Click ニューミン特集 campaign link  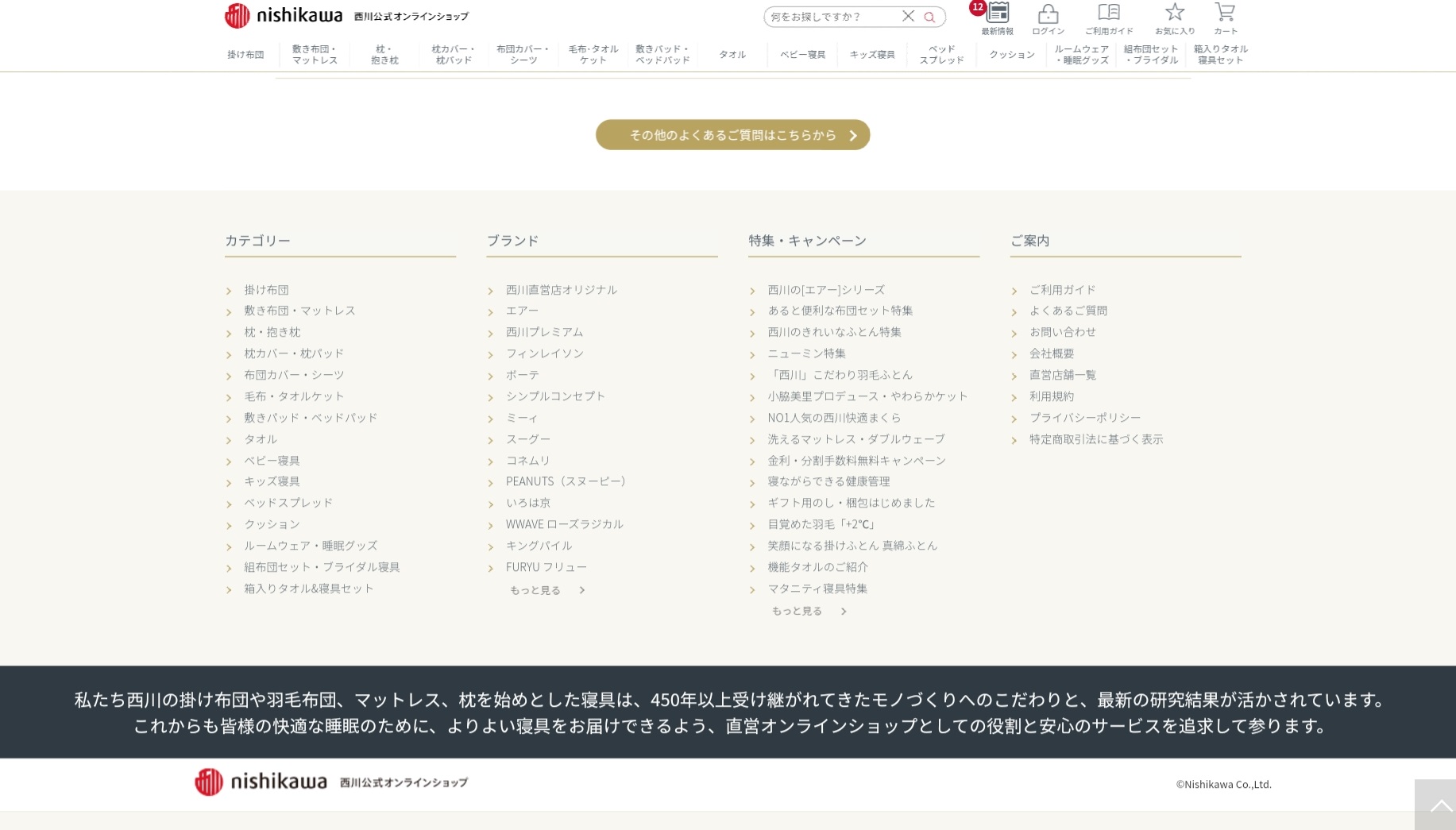806,353
